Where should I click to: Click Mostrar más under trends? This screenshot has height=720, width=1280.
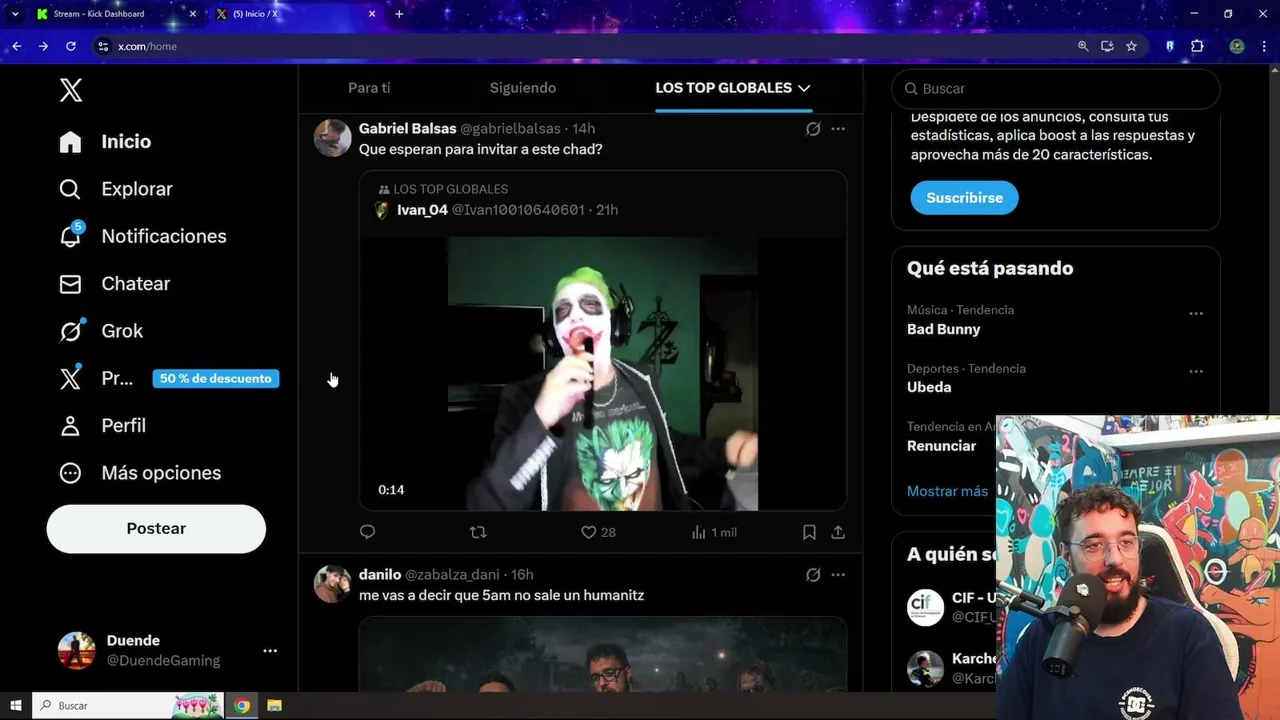[947, 491]
